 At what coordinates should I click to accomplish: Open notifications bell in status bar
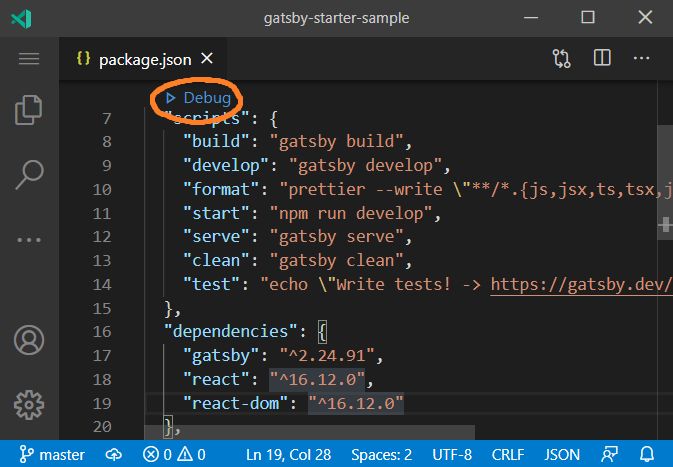point(647,454)
